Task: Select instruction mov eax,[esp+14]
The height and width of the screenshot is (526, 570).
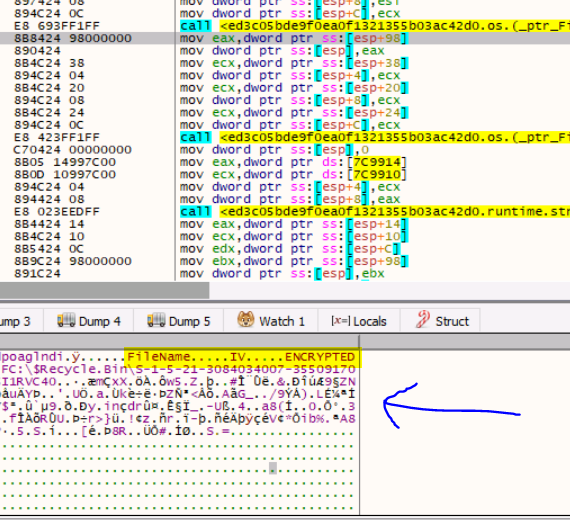Action: tap(294, 224)
